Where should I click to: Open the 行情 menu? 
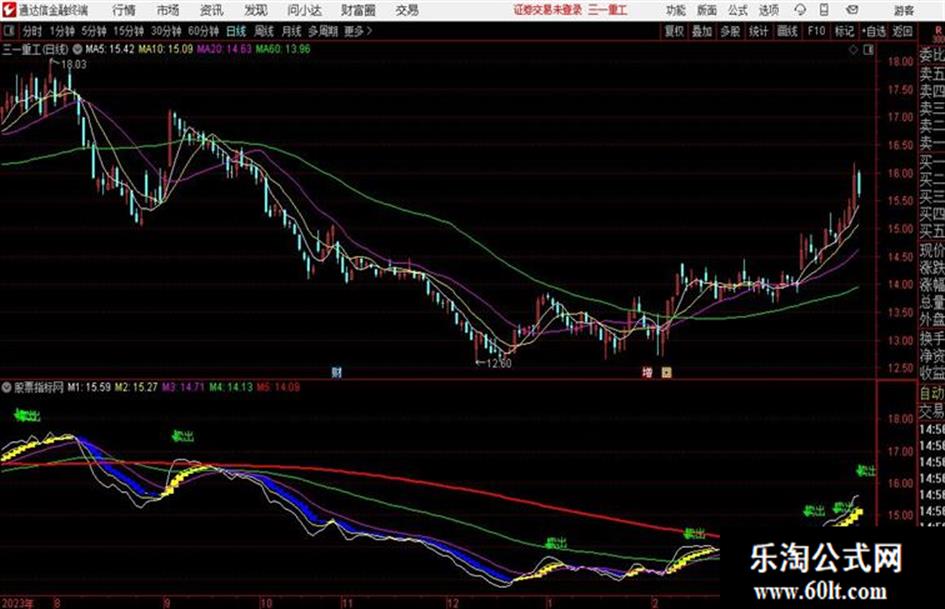(x=124, y=10)
